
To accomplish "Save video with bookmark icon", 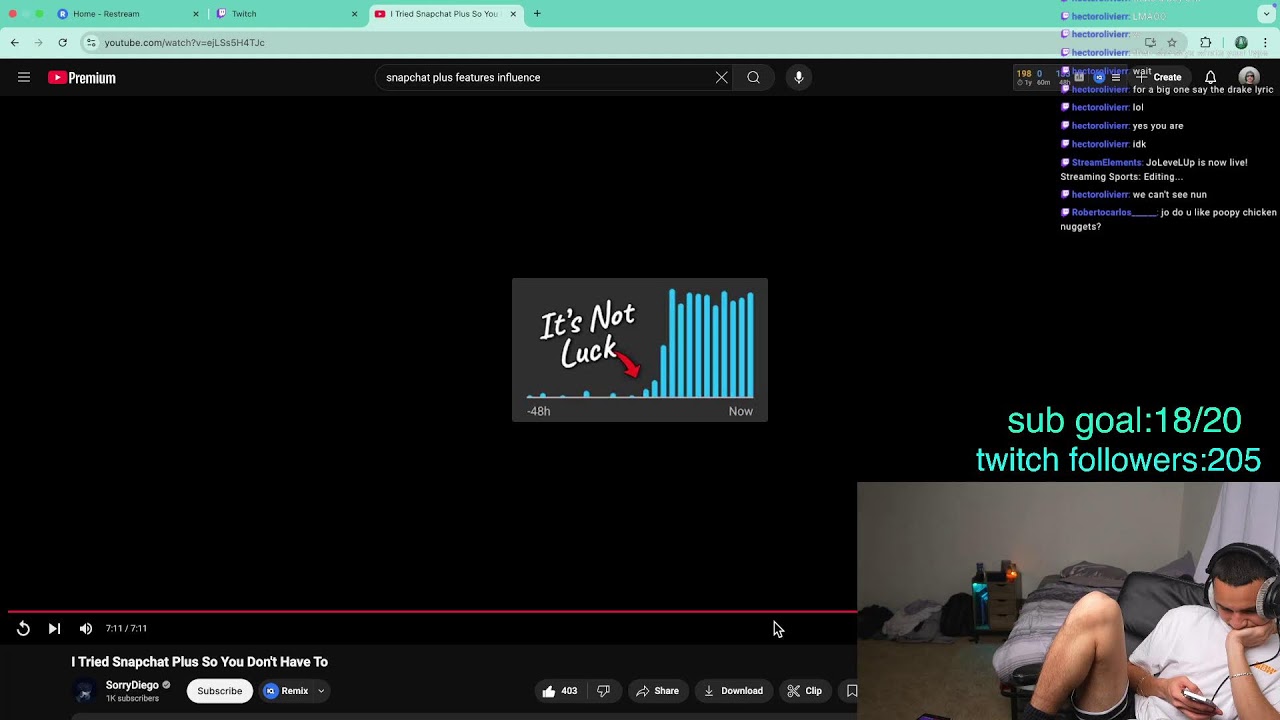I will [851, 690].
